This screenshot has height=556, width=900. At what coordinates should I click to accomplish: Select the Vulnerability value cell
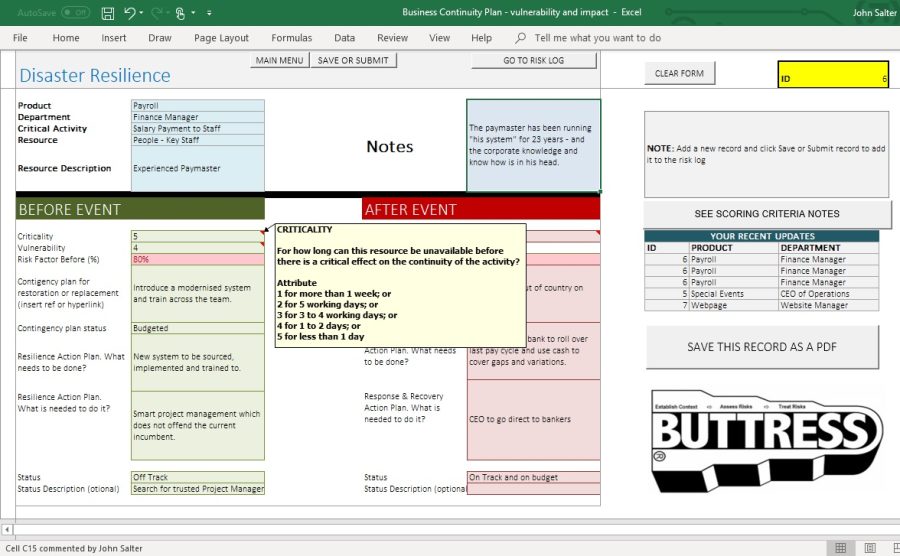197,248
